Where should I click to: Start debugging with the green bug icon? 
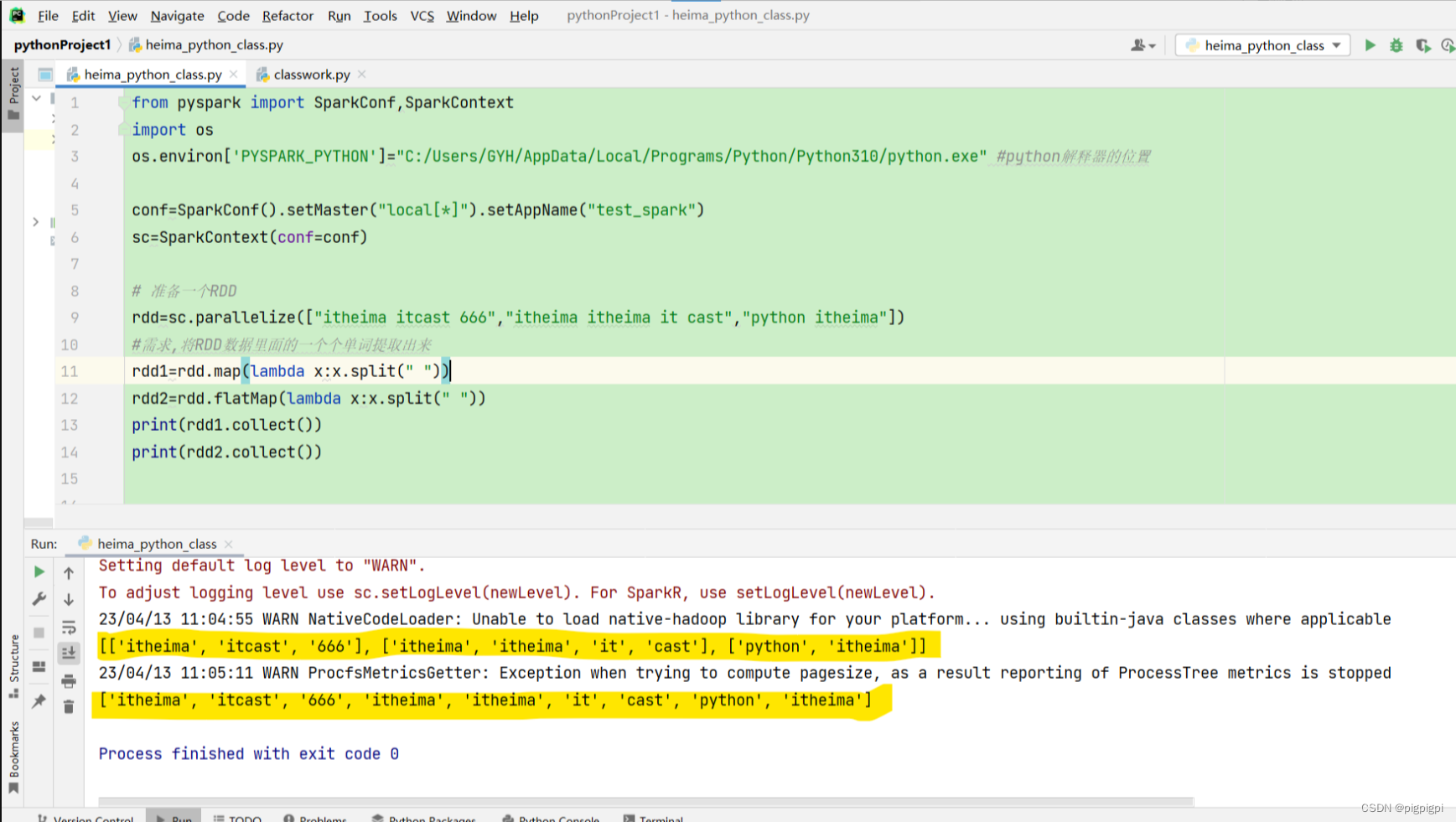tap(1396, 45)
